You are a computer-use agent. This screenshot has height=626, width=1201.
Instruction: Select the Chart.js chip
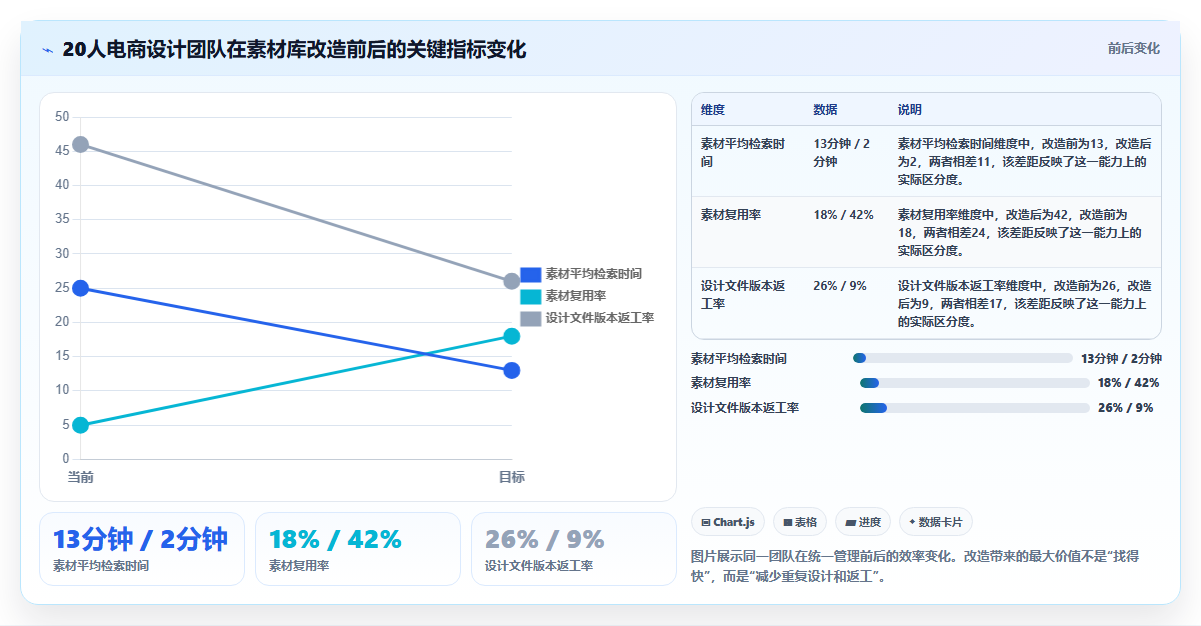click(728, 522)
